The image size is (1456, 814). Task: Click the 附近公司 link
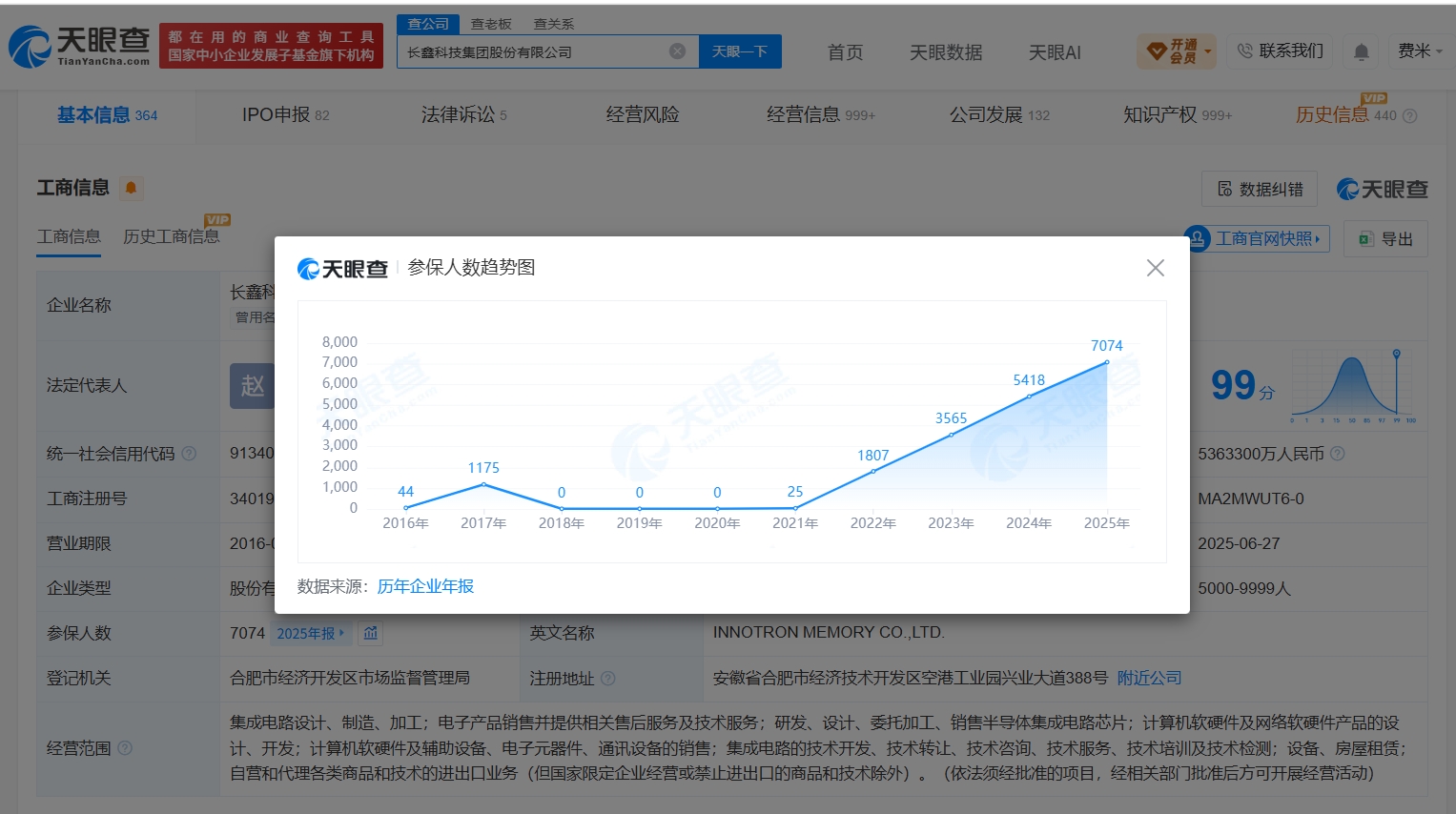click(1149, 678)
